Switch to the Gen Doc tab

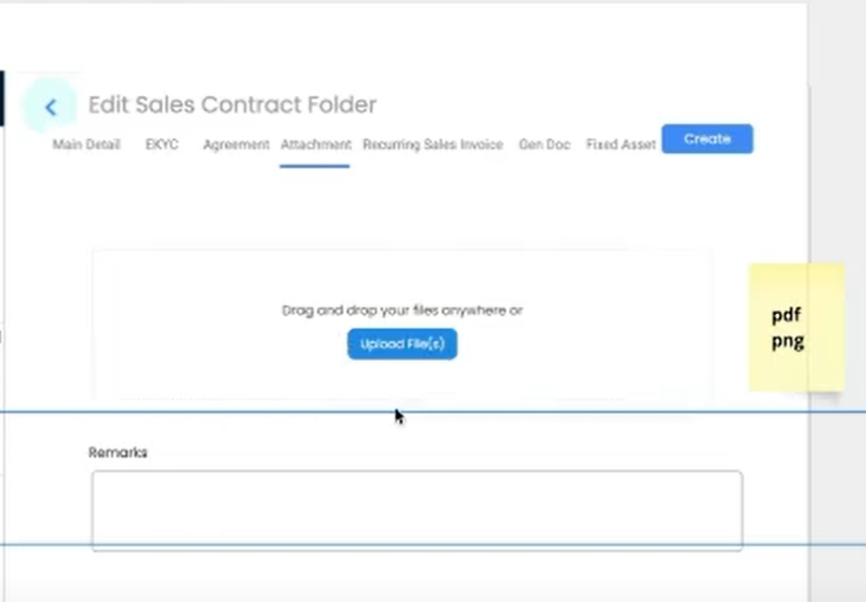[544, 145]
